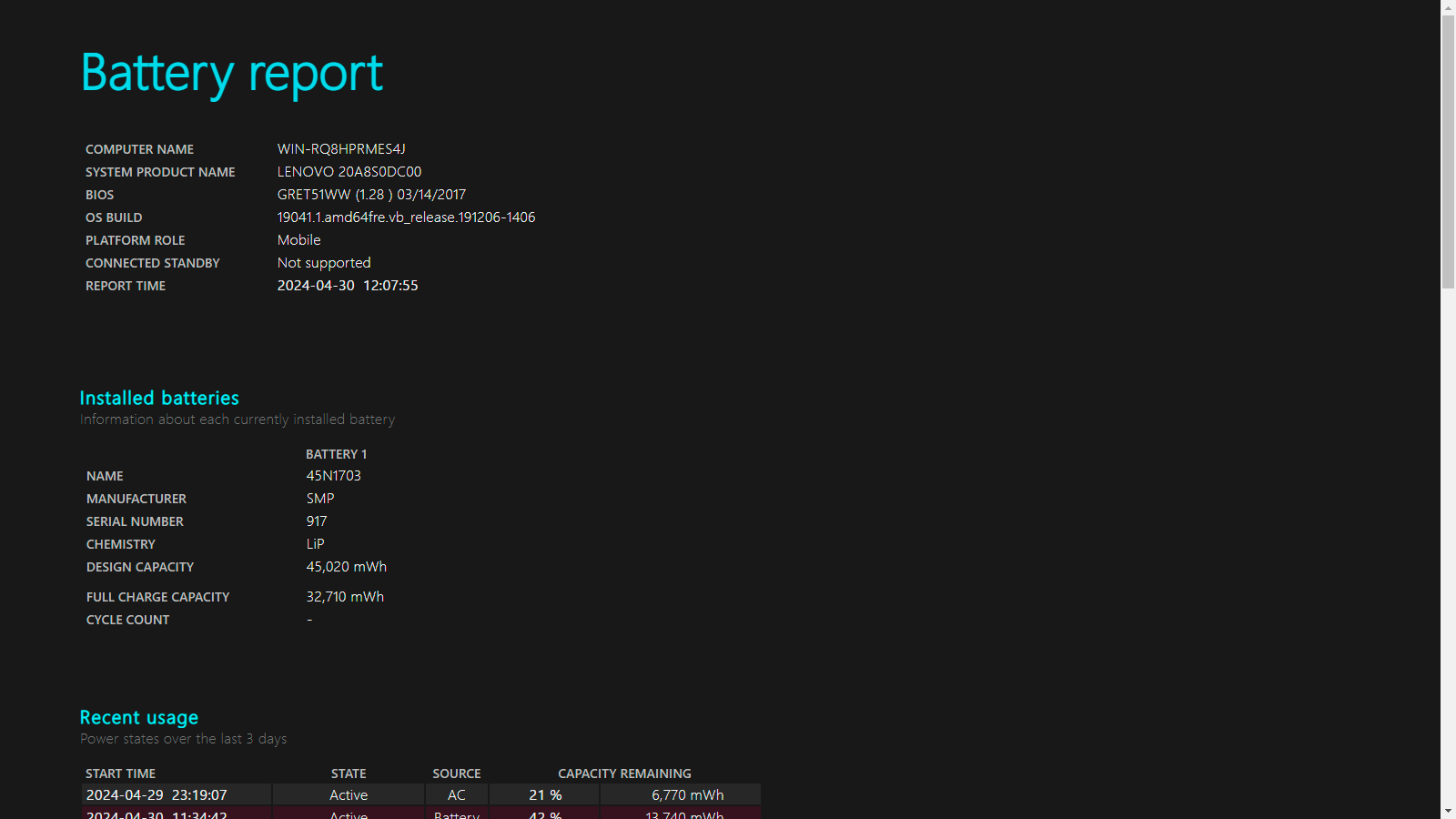Click the report time 2024-04-30 12:07:55
Image resolution: width=1456 pixels, height=819 pixels.
click(348, 286)
